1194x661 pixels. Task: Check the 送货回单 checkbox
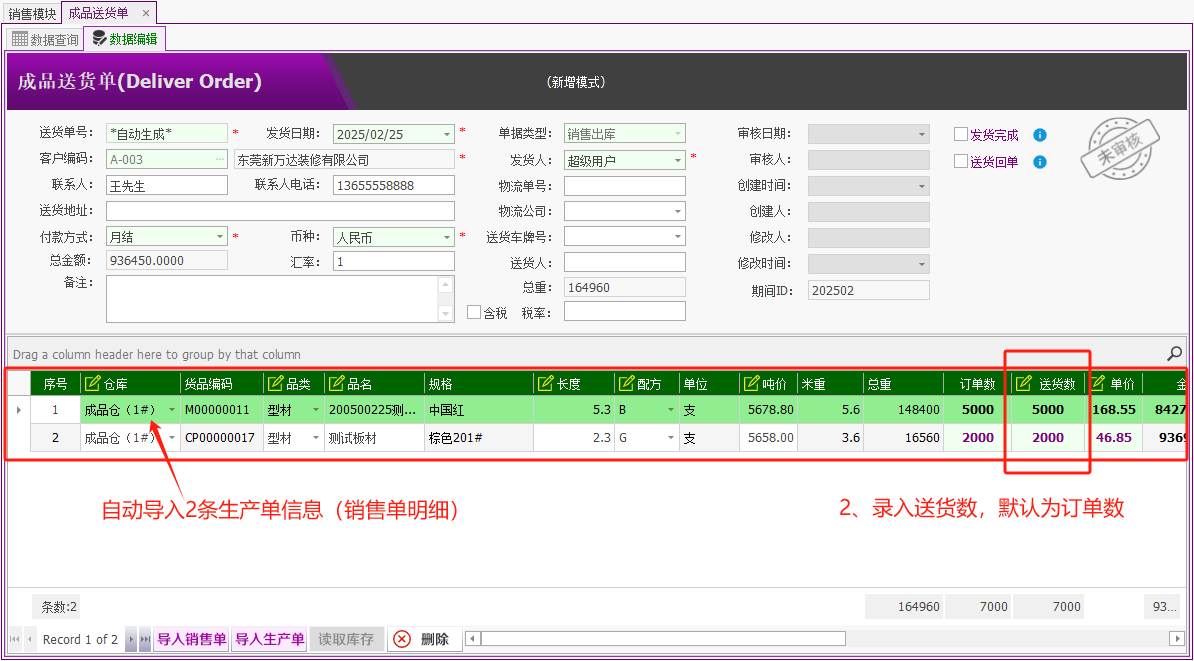pos(961,161)
